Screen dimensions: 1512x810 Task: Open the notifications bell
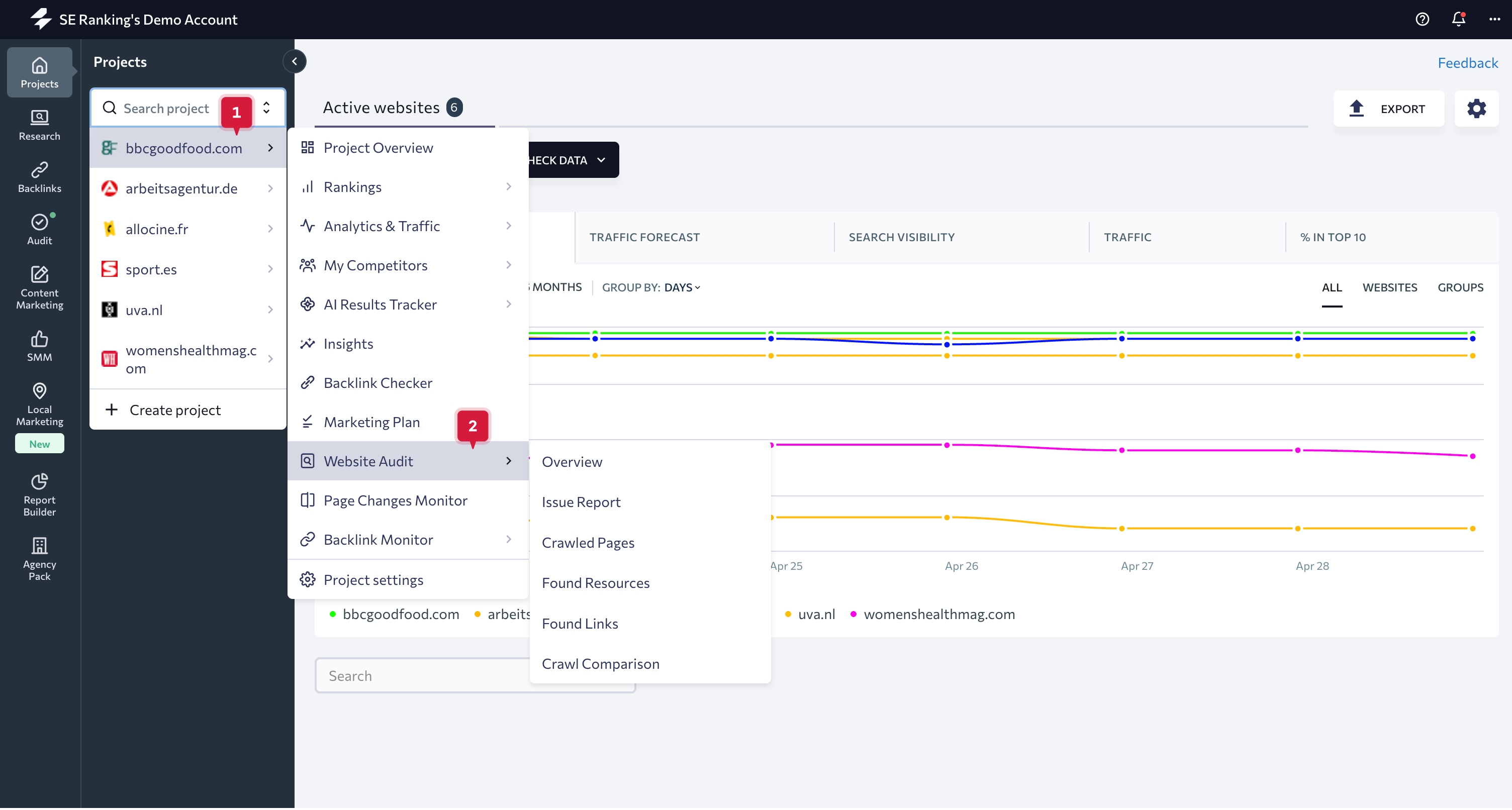pyautogui.click(x=1459, y=20)
